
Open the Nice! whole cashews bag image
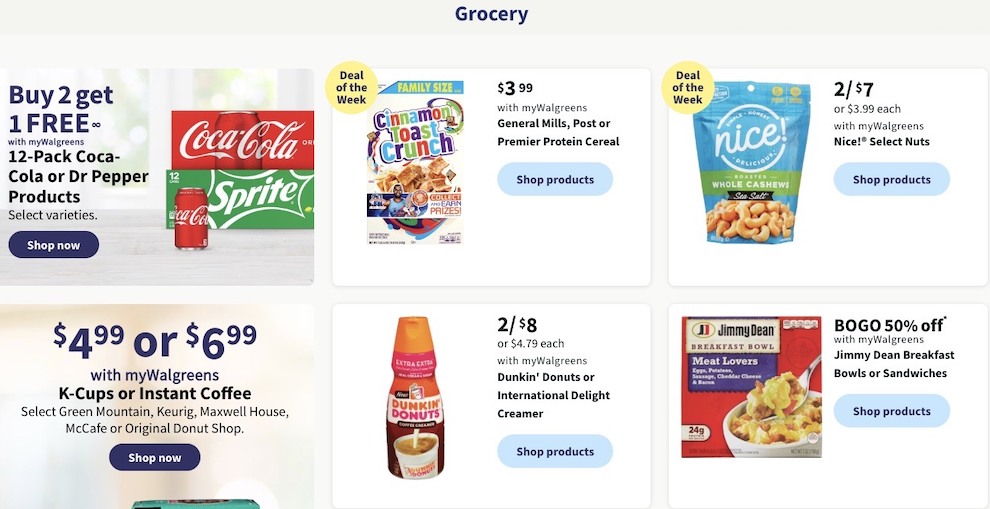point(751,163)
